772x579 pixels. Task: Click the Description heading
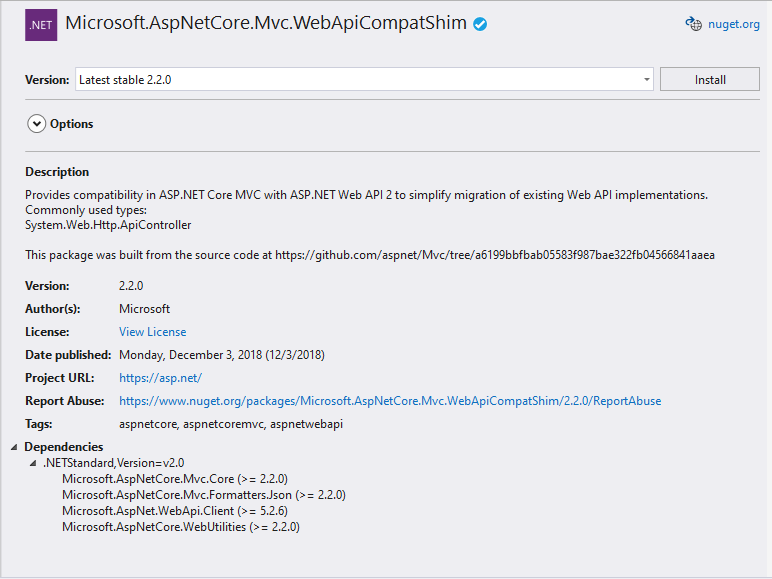coord(57,172)
